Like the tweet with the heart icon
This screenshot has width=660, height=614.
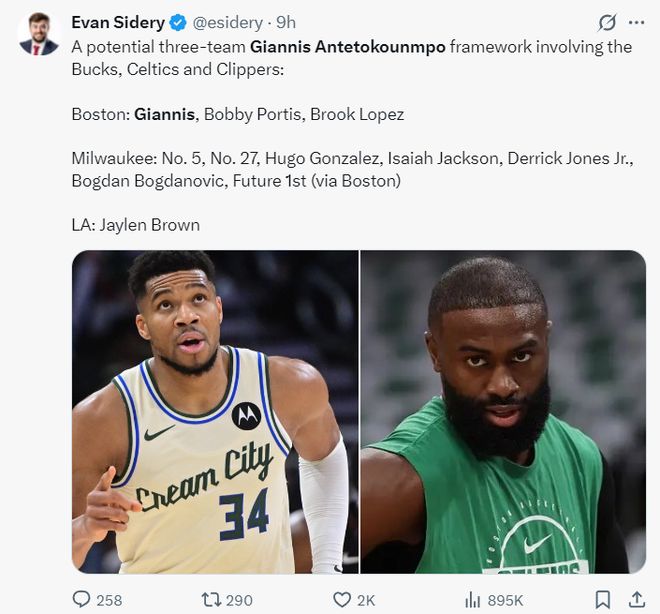(342, 600)
